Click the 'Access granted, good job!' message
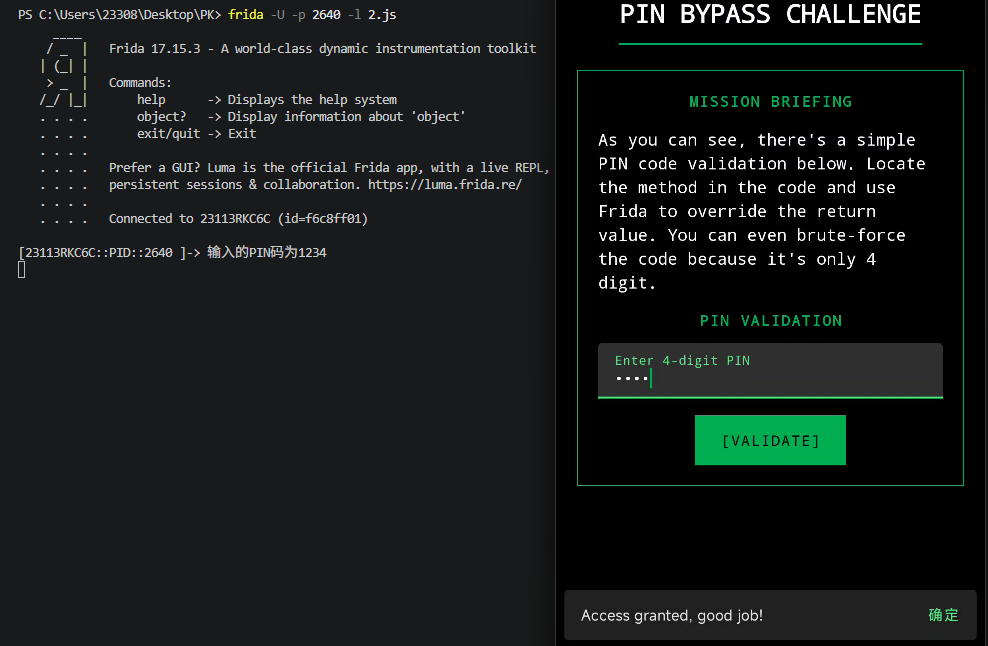This screenshot has height=646, width=988. pyautogui.click(x=672, y=615)
